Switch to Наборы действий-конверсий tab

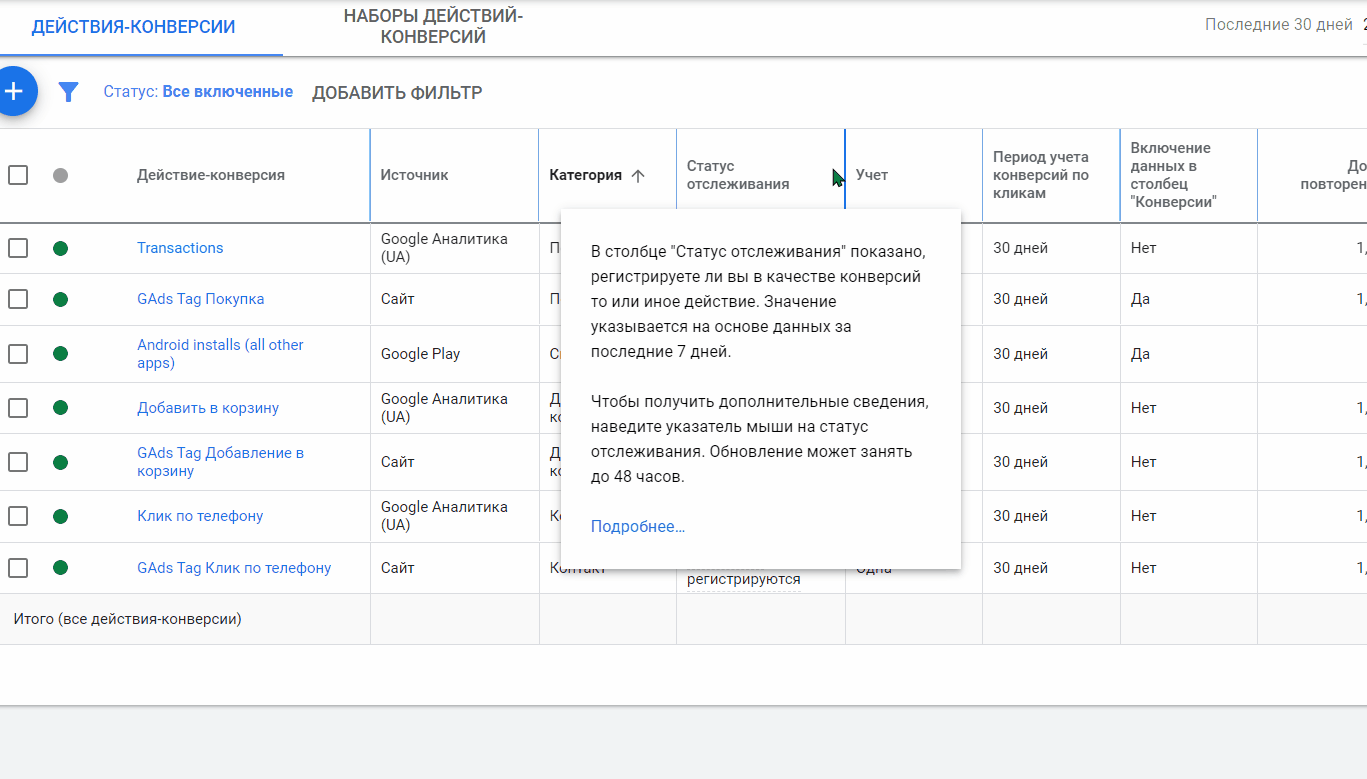coord(433,27)
